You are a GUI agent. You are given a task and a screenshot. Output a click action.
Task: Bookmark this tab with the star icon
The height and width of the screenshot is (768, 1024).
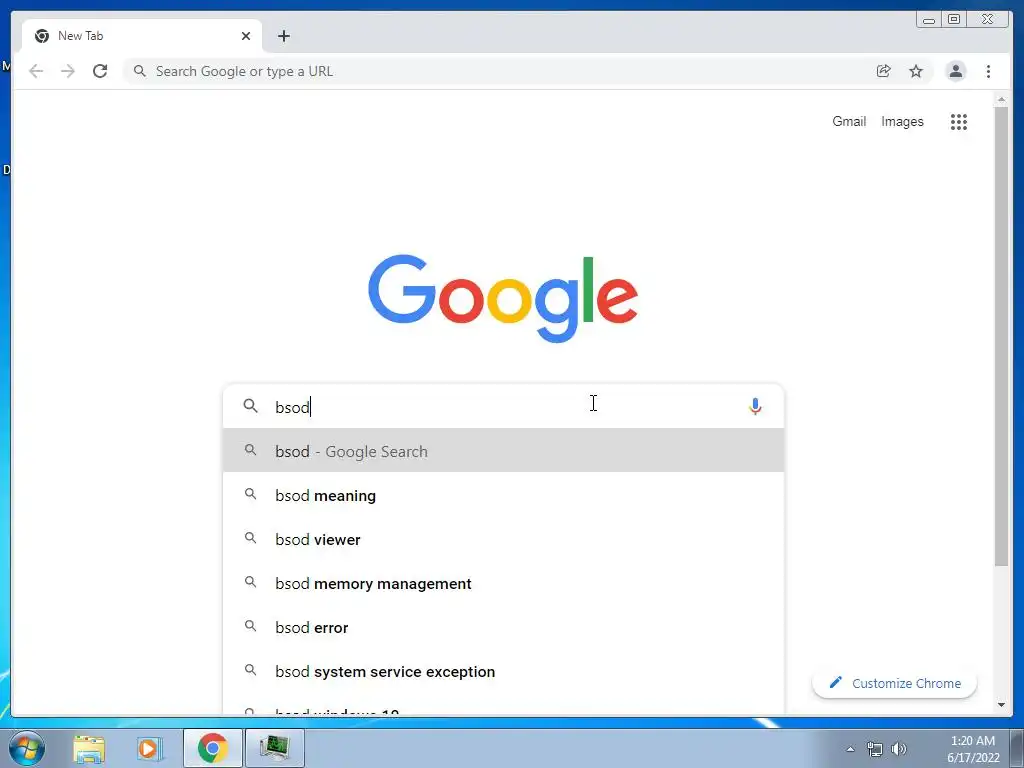[x=916, y=71]
